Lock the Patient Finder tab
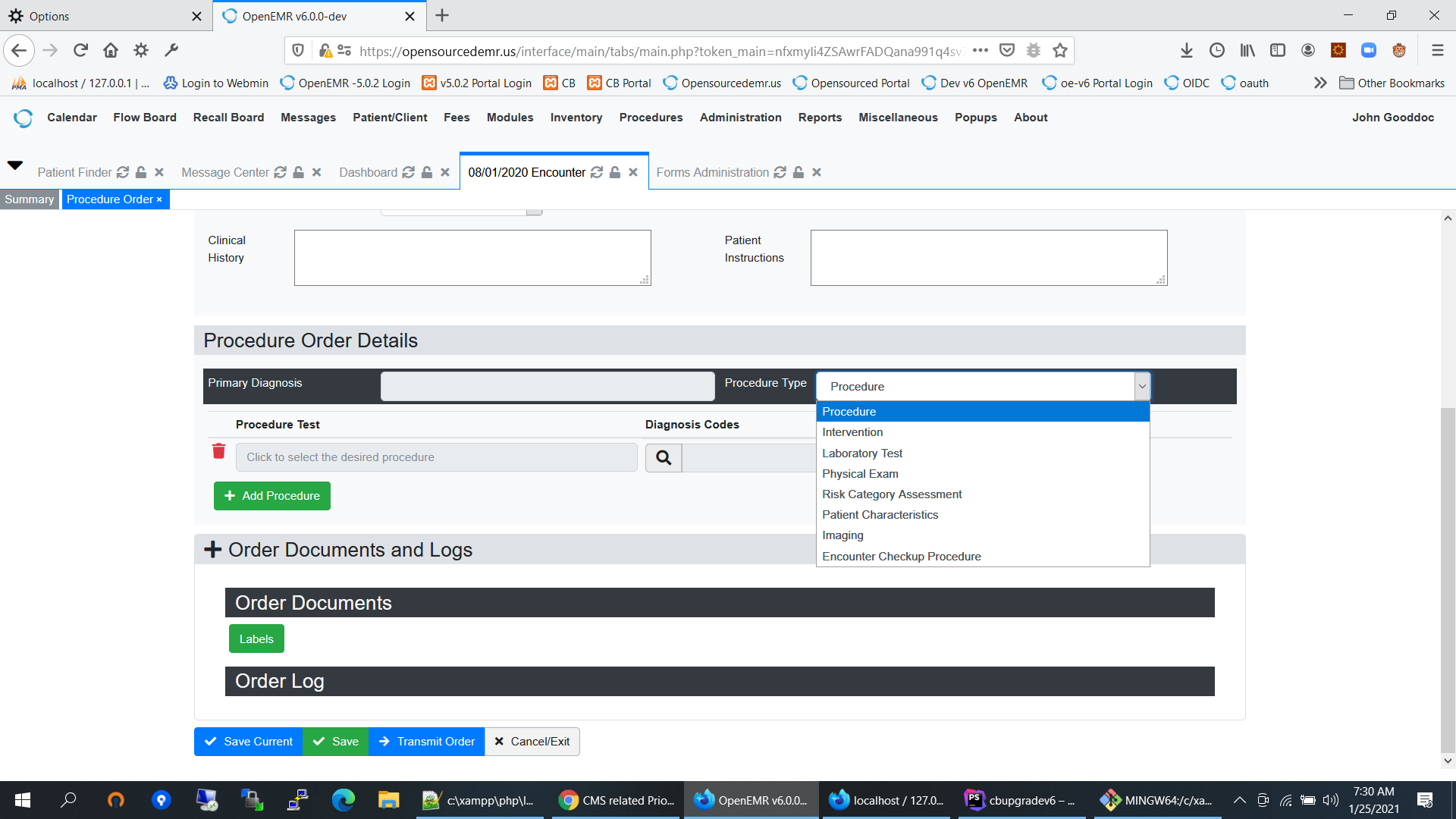The width and height of the screenshot is (1456, 819). click(x=140, y=172)
